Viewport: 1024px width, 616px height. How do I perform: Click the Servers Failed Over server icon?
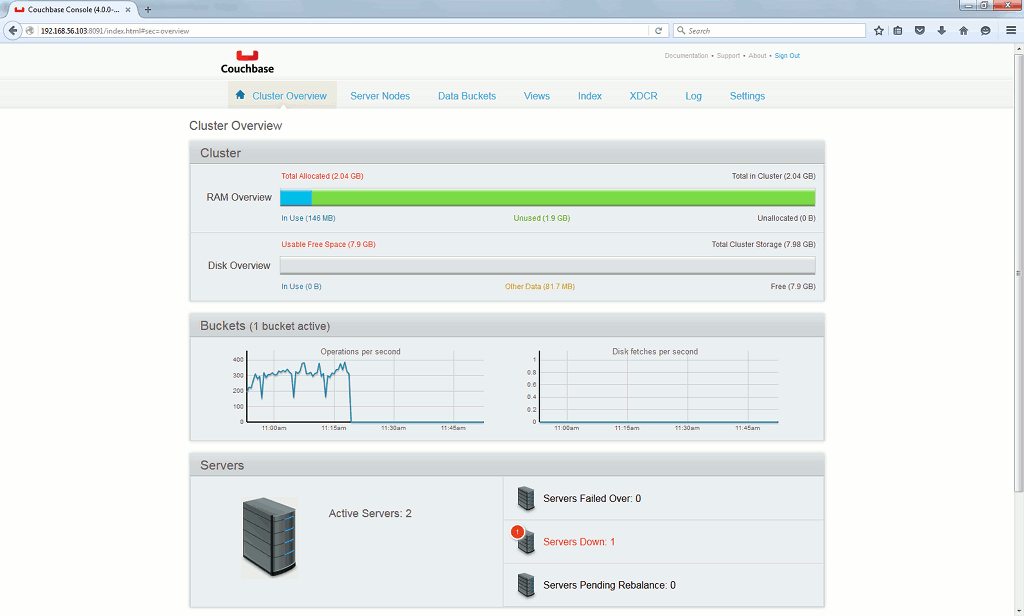[x=526, y=498]
